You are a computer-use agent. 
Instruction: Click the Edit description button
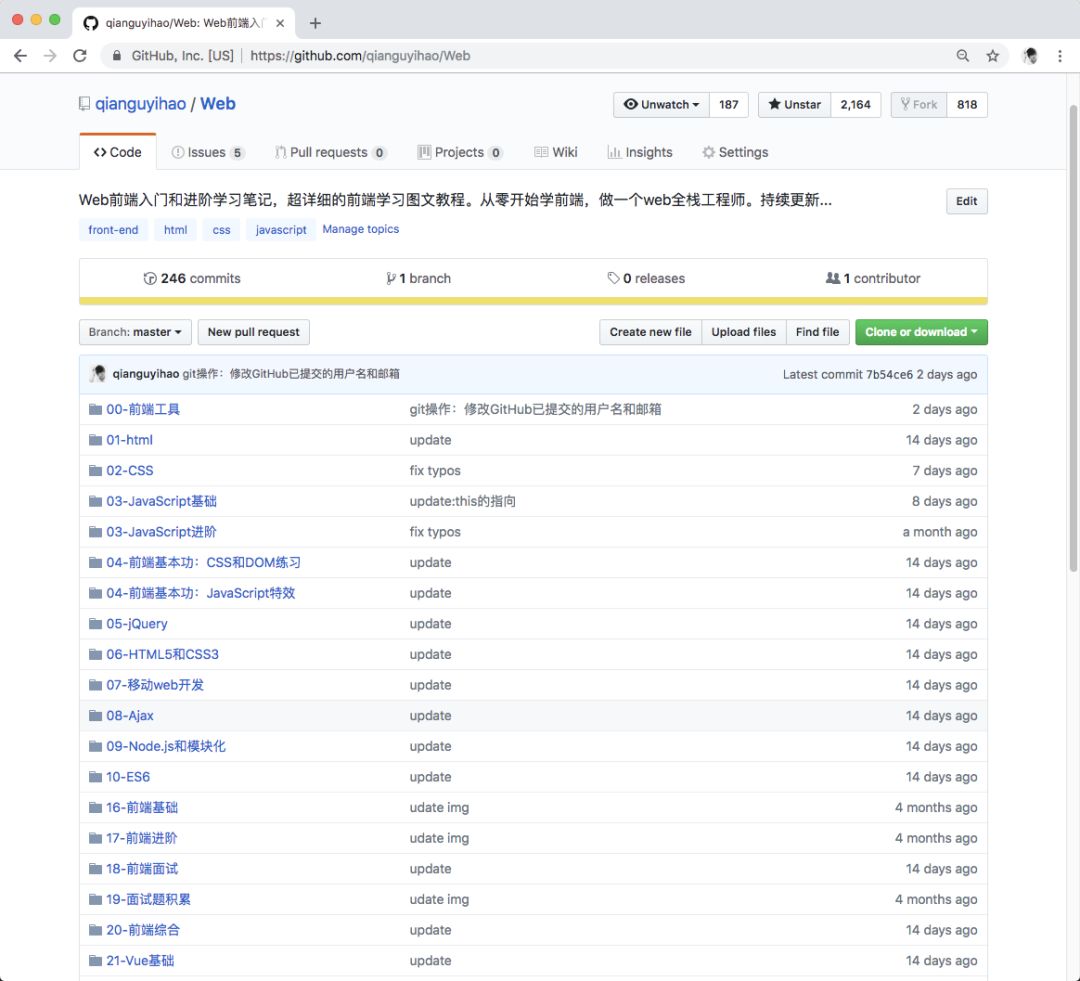click(x=966, y=201)
